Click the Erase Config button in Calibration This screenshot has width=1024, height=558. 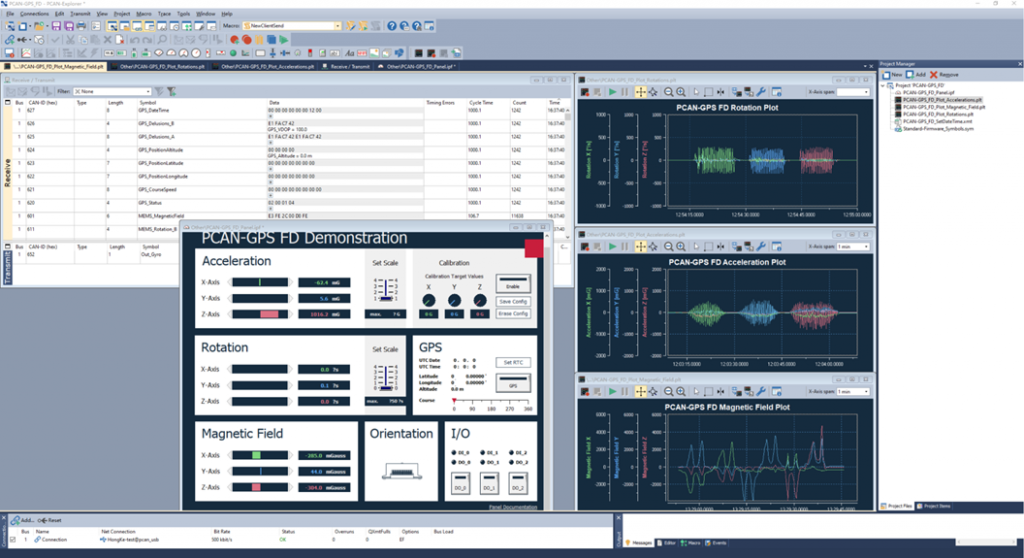[x=513, y=314]
